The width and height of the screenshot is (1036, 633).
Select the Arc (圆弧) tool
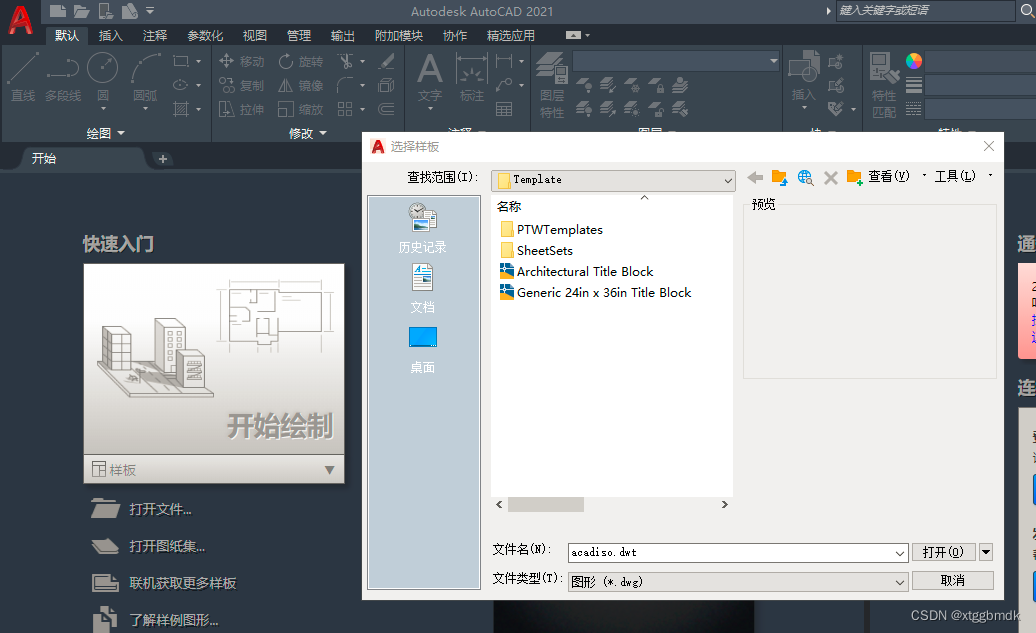(x=145, y=78)
